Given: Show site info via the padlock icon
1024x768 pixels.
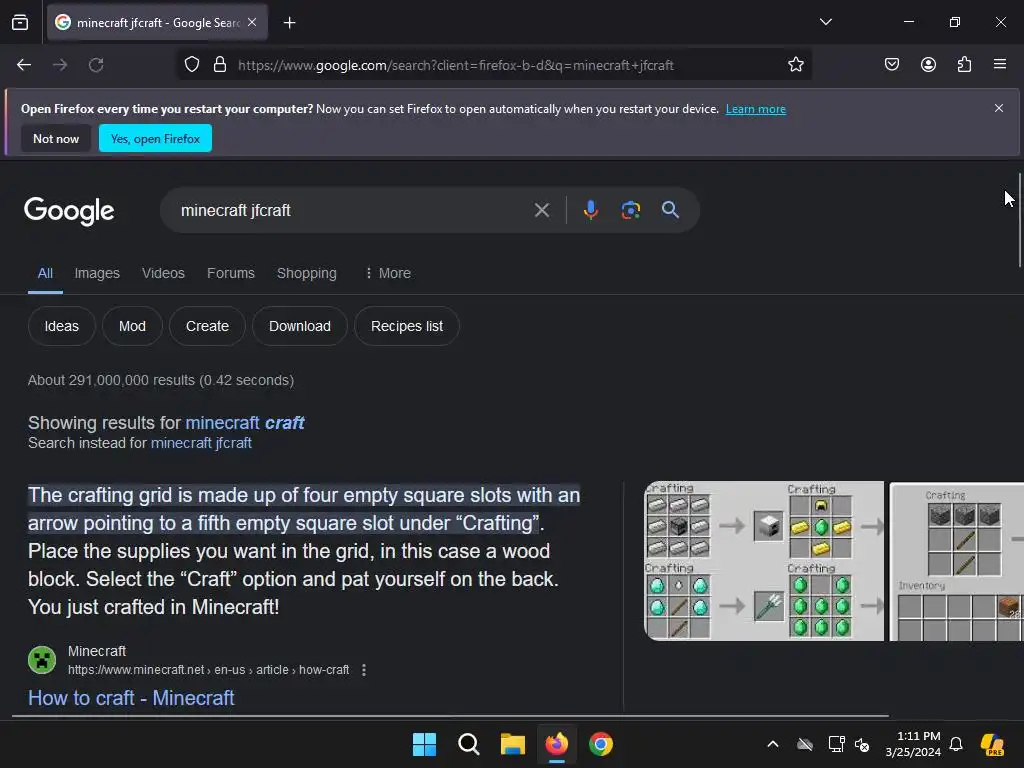Looking at the screenshot, I should click(220, 65).
